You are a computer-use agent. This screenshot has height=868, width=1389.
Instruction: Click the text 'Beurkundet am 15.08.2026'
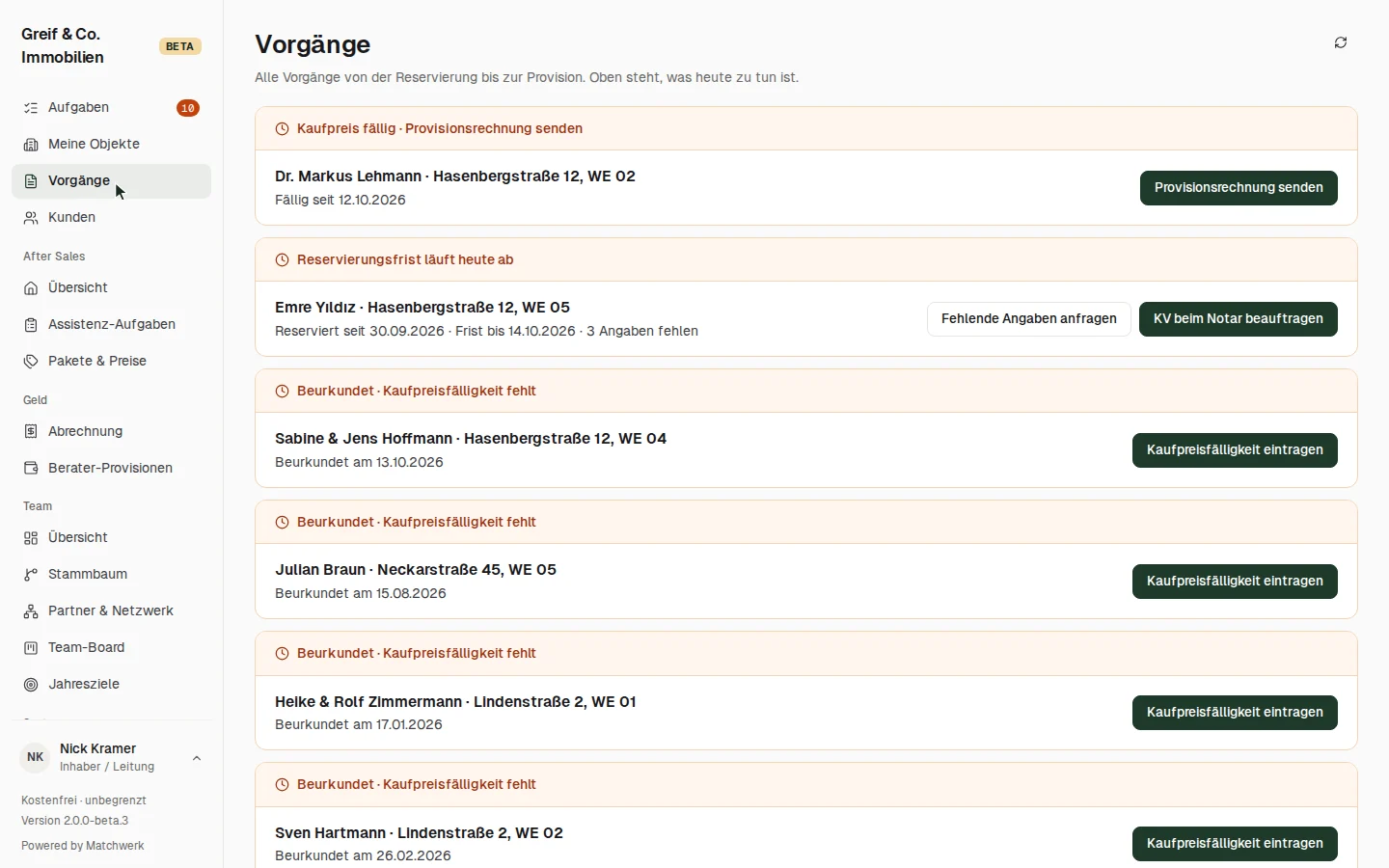pyautogui.click(x=361, y=594)
